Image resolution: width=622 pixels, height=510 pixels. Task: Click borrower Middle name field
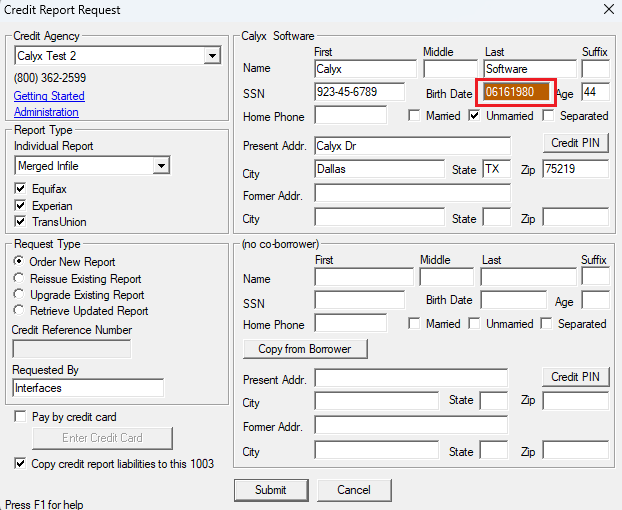tap(450, 69)
